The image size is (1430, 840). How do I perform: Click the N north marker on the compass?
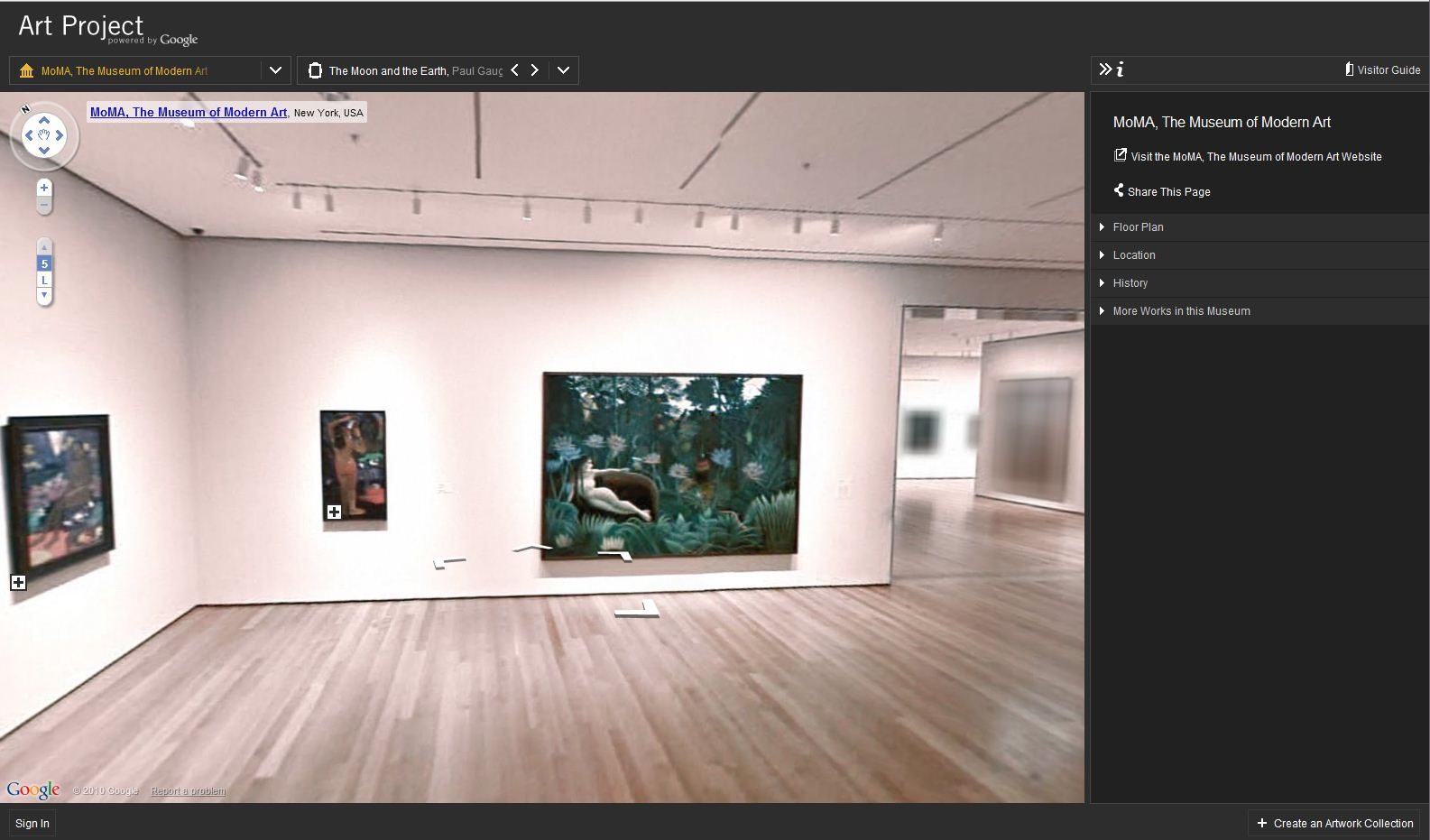[25, 109]
